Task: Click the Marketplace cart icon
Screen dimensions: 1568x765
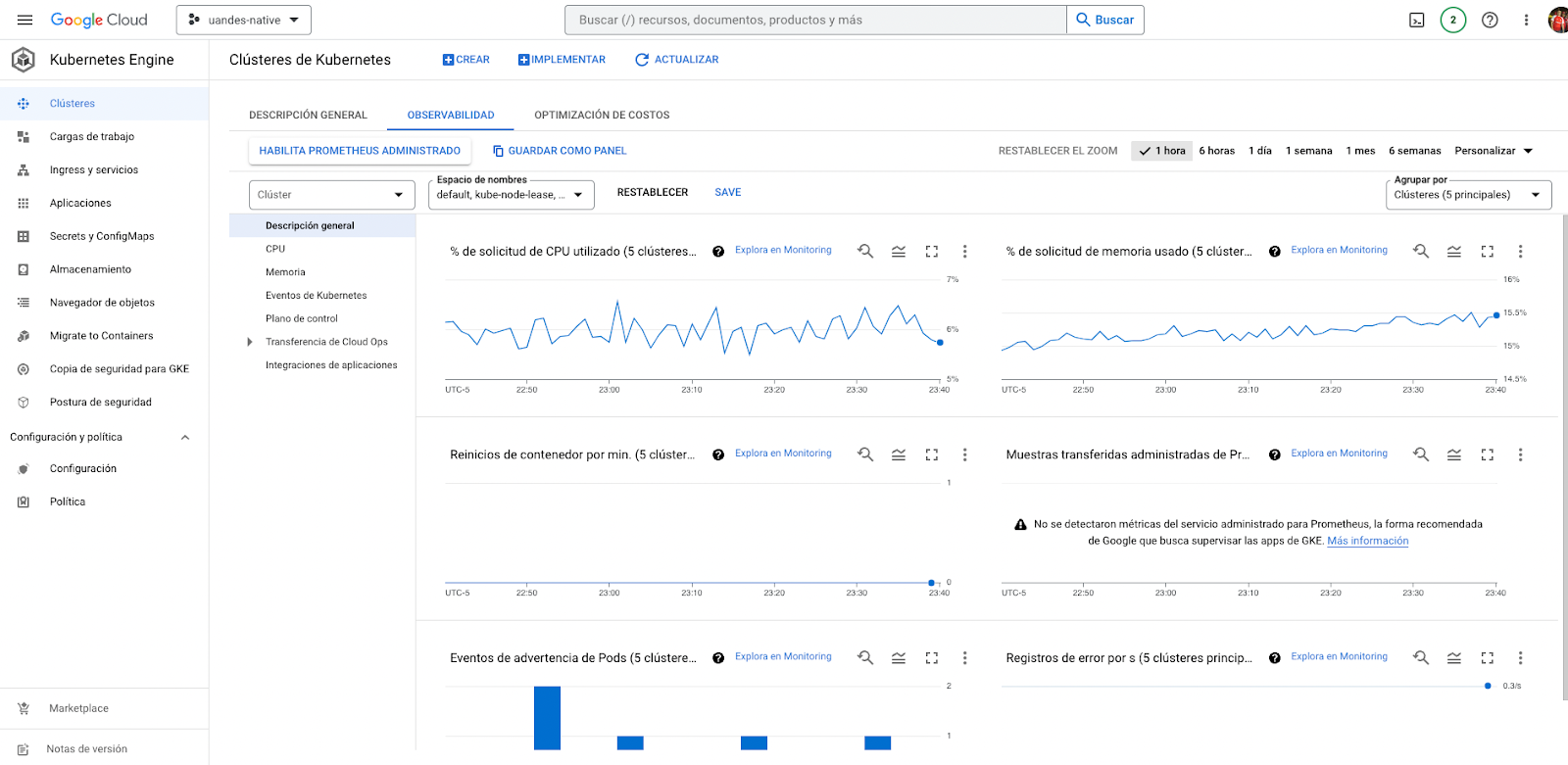Action: [x=24, y=708]
